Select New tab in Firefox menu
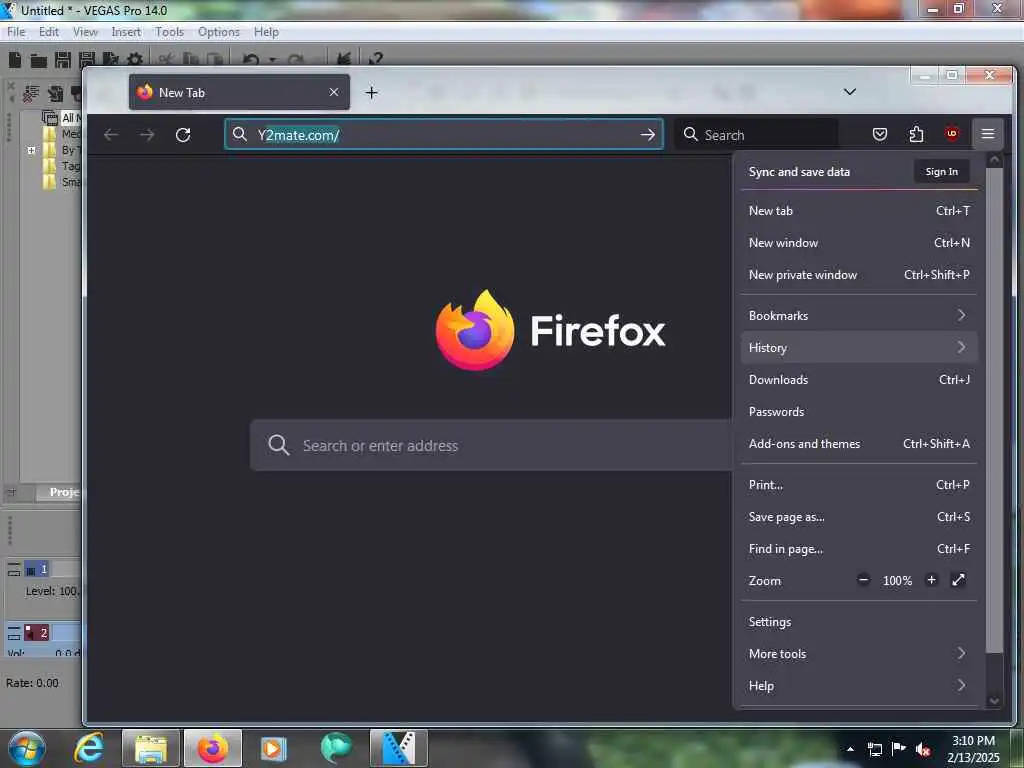The width and height of the screenshot is (1024, 768). pyautogui.click(x=859, y=211)
